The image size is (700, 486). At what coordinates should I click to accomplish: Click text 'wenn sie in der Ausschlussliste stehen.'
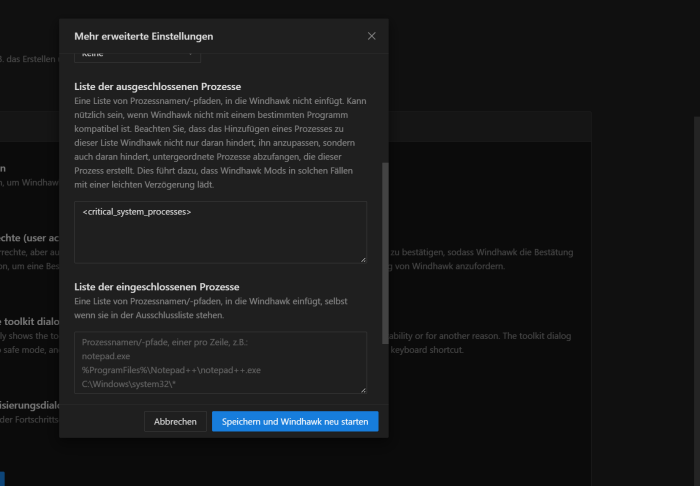[x=149, y=315]
